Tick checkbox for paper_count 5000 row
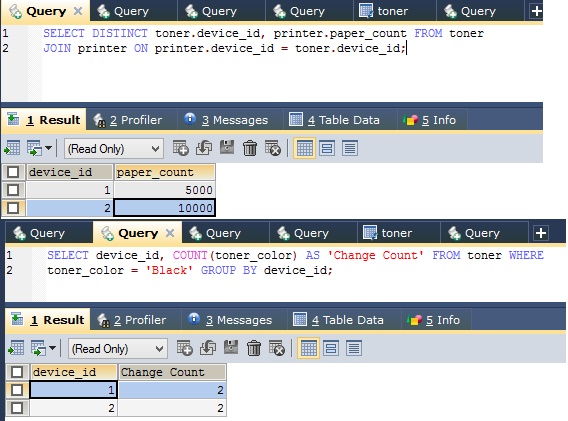This screenshot has height=421, width=568. (13, 190)
